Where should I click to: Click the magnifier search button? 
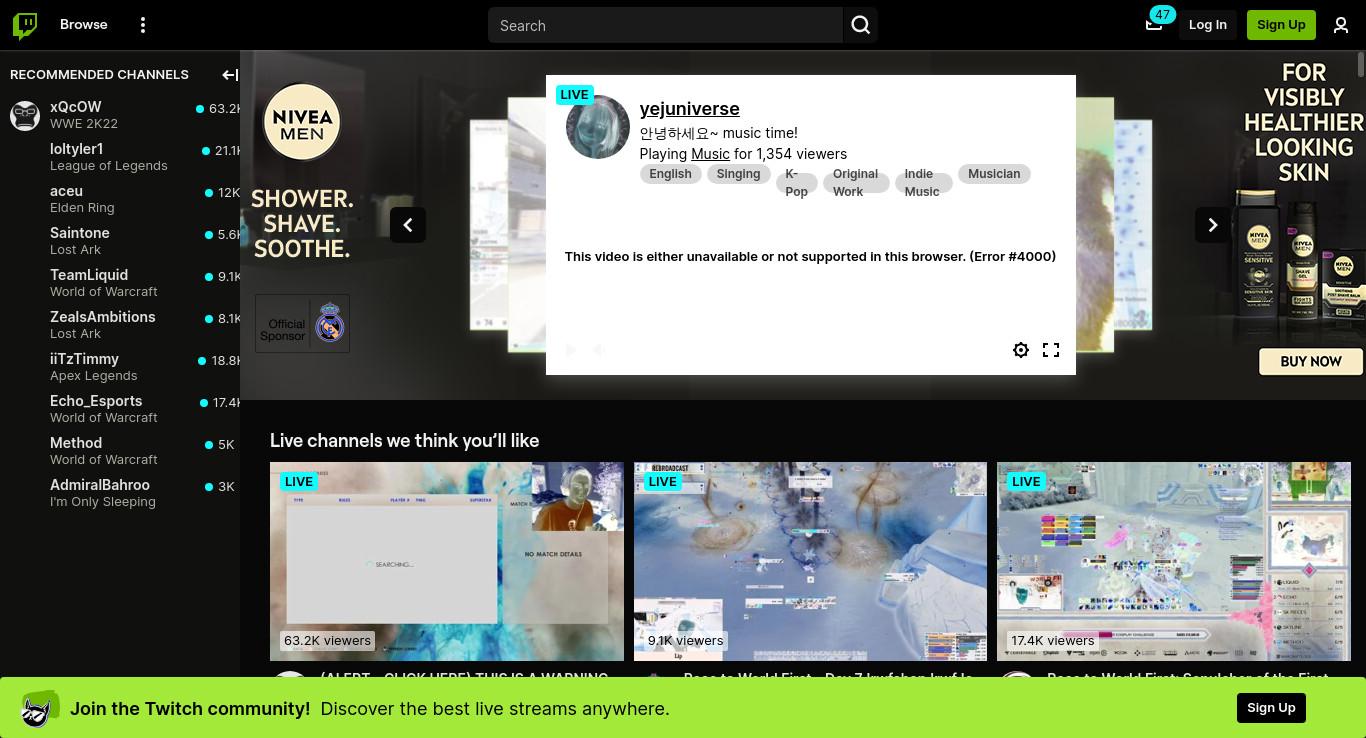(x=861, y=25)
